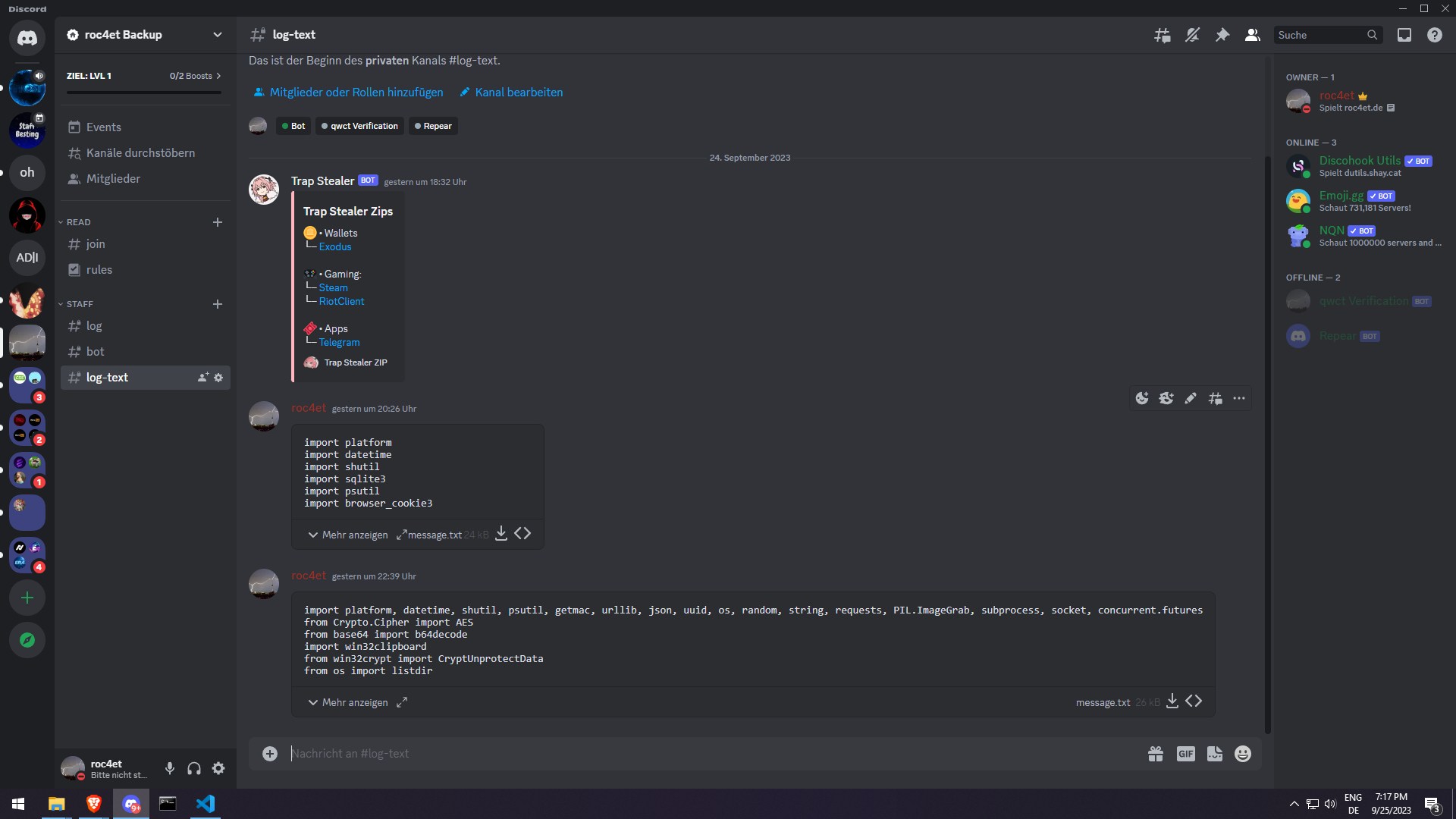The height and width of the screenshot is (819, 1456).
Task: Toggle microphone mute in user panel
Action: pos(170,768)
